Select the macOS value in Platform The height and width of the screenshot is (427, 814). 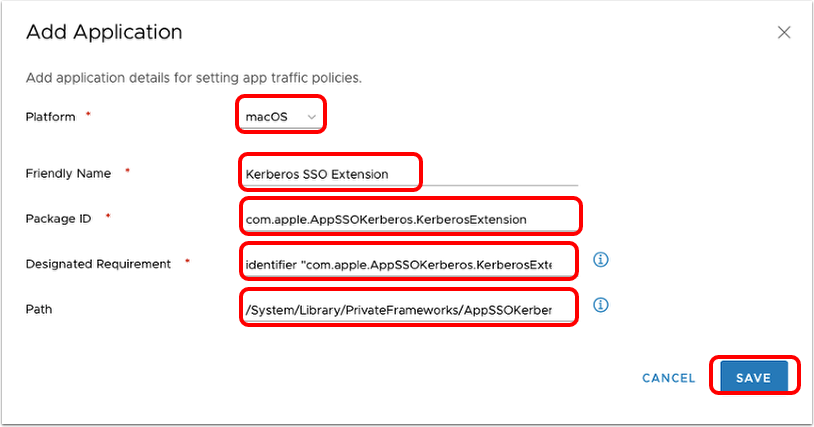pyautogui.click(x=267, y=118)
